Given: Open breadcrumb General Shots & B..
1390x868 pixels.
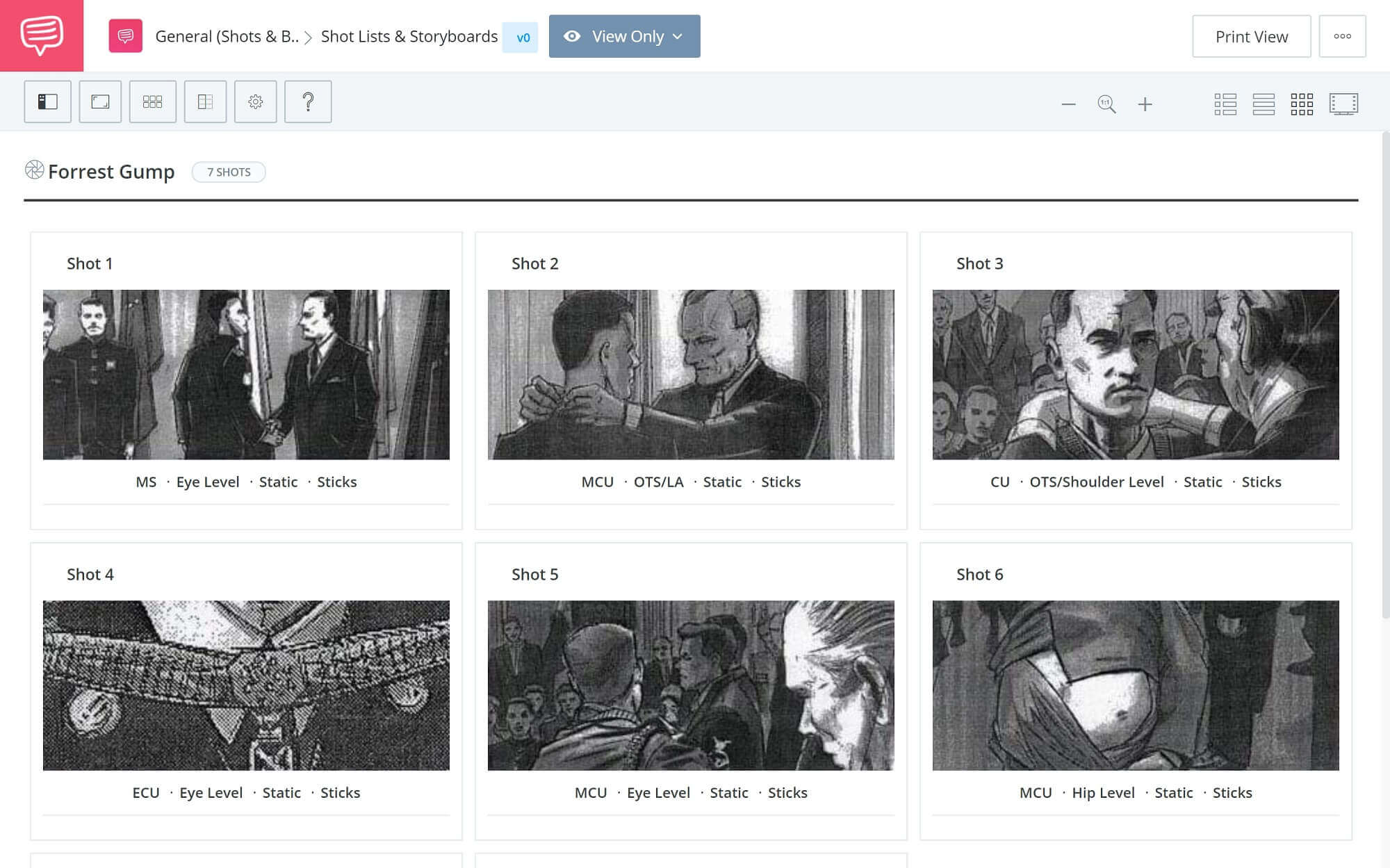Looking at the screenshot, I should tap(226, 37).
